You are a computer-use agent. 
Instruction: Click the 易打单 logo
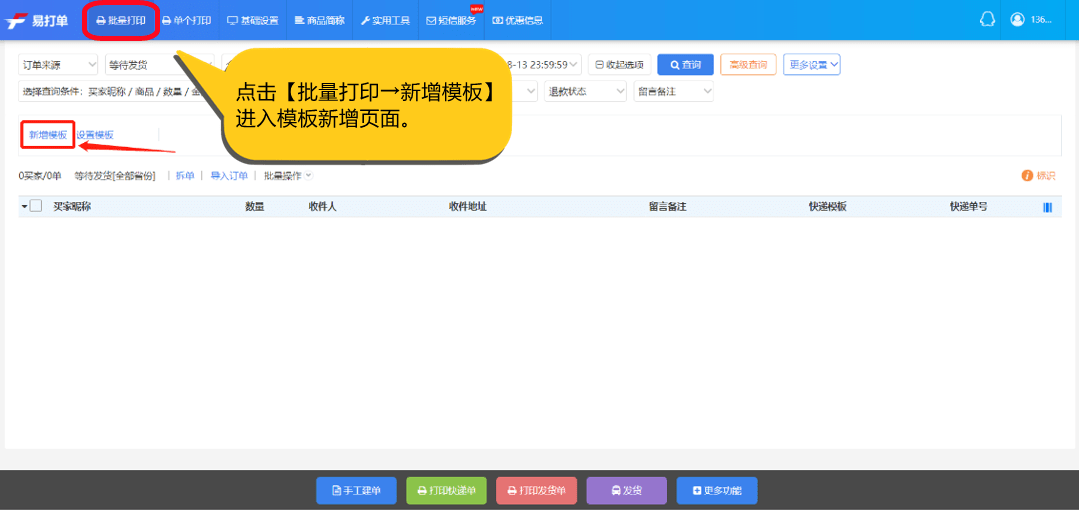click(x=38, y=20)
